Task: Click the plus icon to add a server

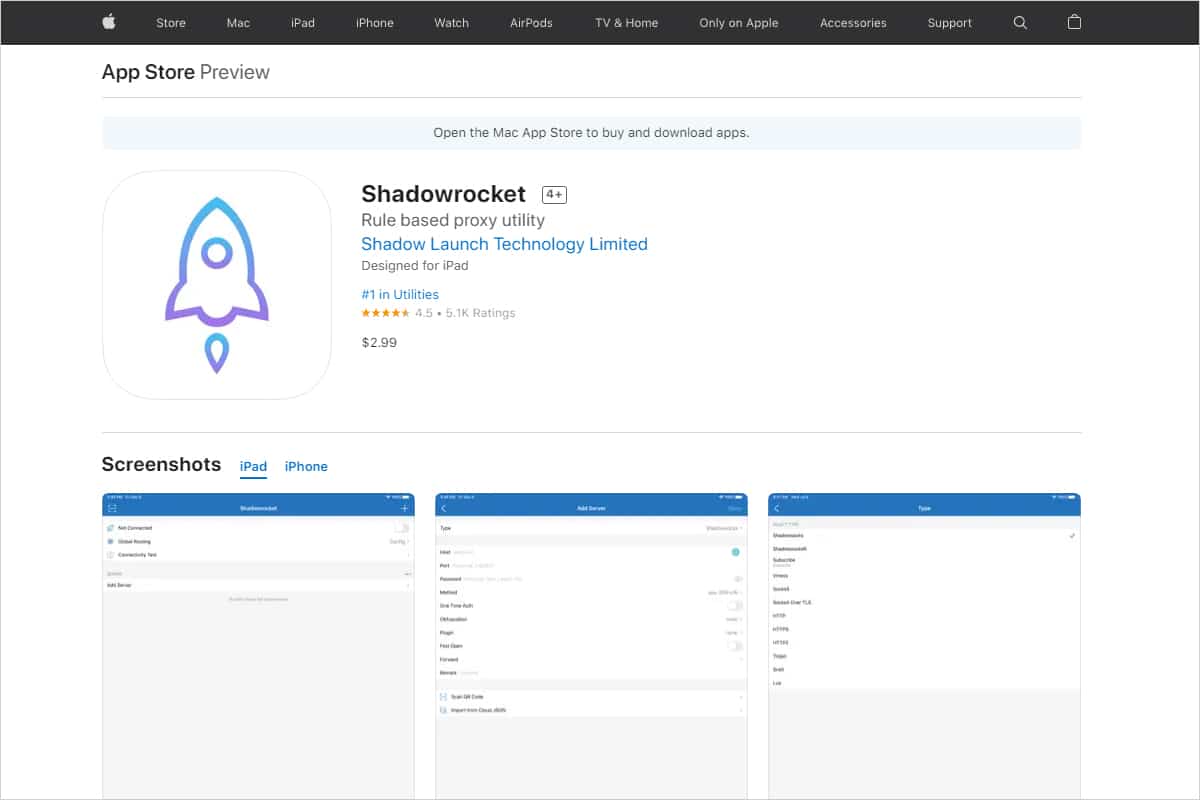Action: [405, 508]
